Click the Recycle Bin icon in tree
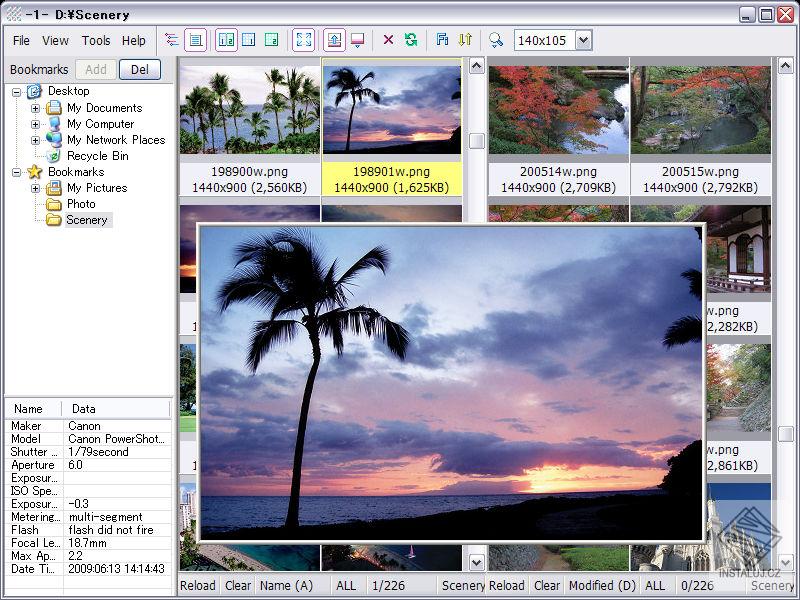800x600 pixels. pyautogui.click(x=53, y=156)
